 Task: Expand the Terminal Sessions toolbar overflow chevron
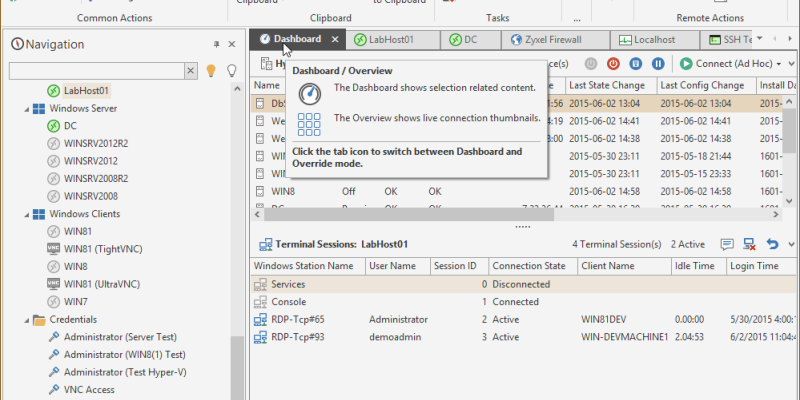(790, 244)
